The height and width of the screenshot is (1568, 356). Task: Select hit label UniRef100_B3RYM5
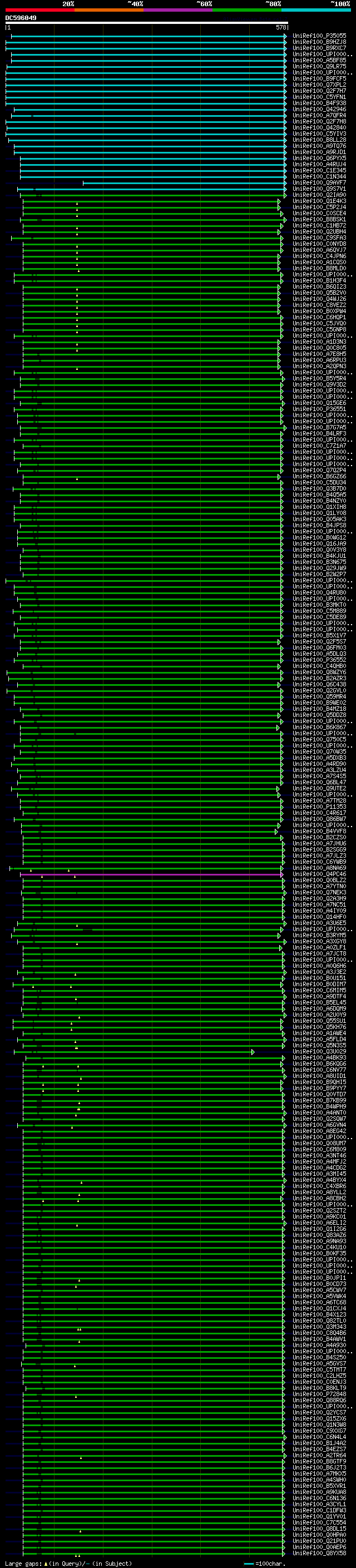319,935
